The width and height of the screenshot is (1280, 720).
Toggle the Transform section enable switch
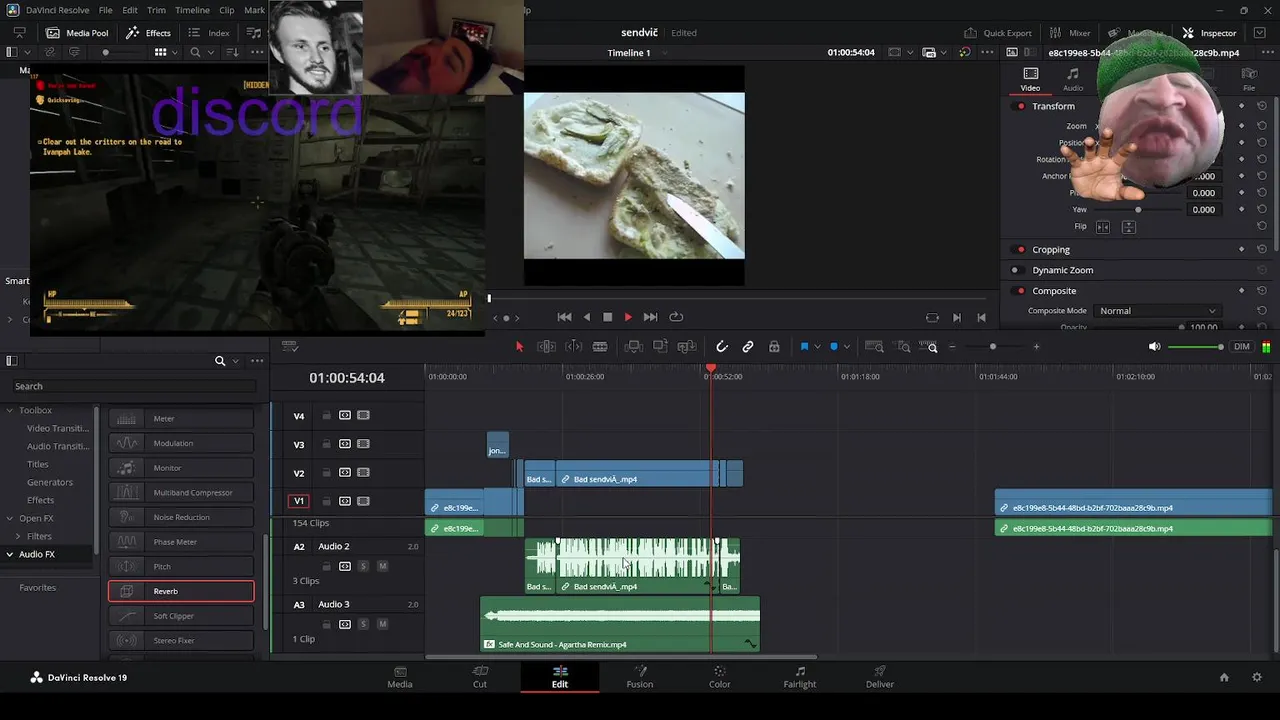pos(1020,106)
